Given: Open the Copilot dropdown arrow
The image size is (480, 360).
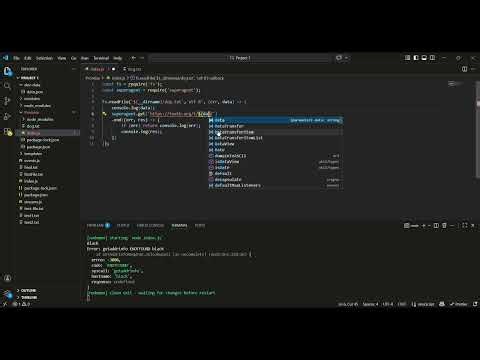Looking at the screenshot, I should pyautogui.click(x=347, y=58).
